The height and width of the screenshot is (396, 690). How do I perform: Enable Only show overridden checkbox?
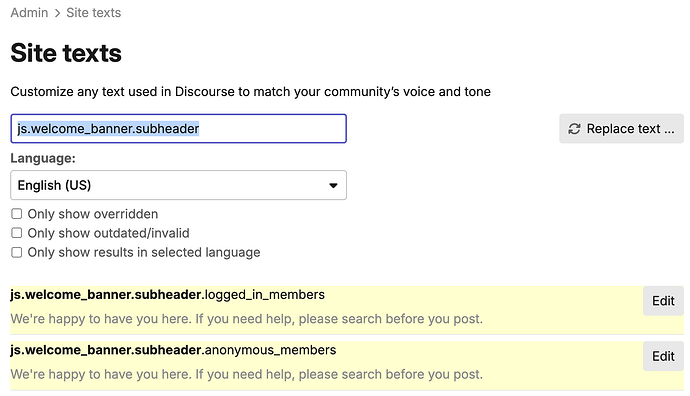click(x=17, y=214)
